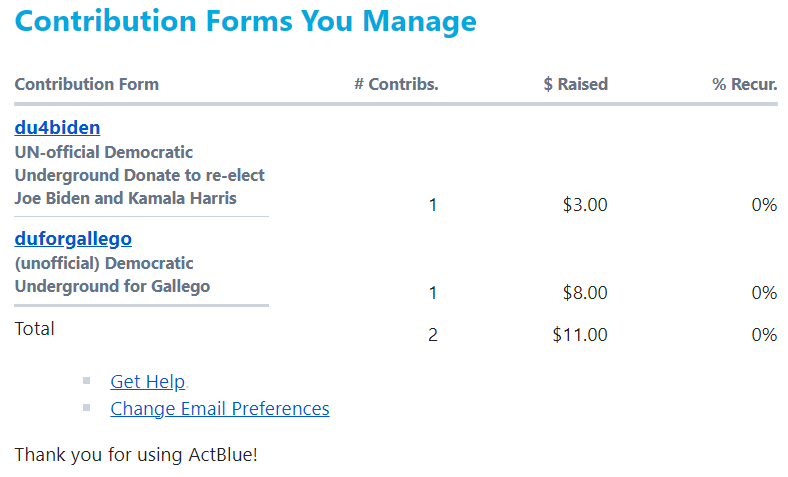Image resolution: width=788 pixels, height=477 pixels.
Task: Select the $8.00 raised amount
Action: (584, 293)
